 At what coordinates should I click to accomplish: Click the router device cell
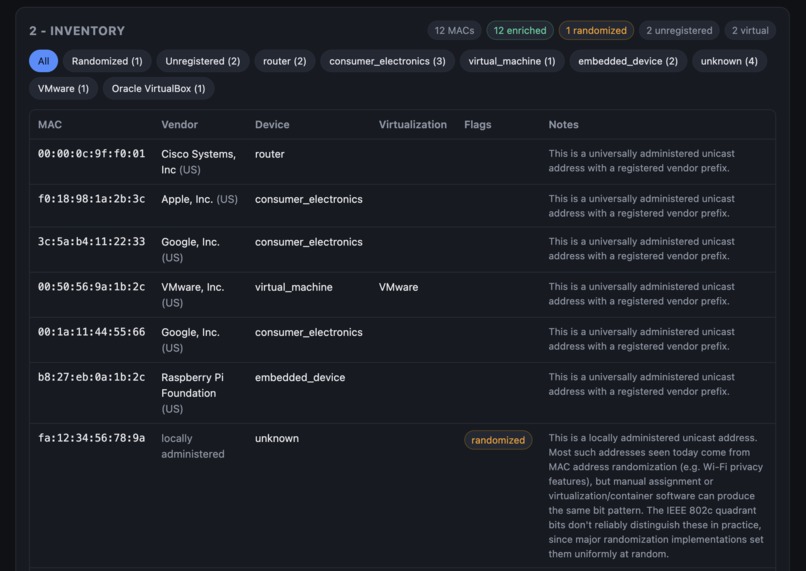point(269,154)
